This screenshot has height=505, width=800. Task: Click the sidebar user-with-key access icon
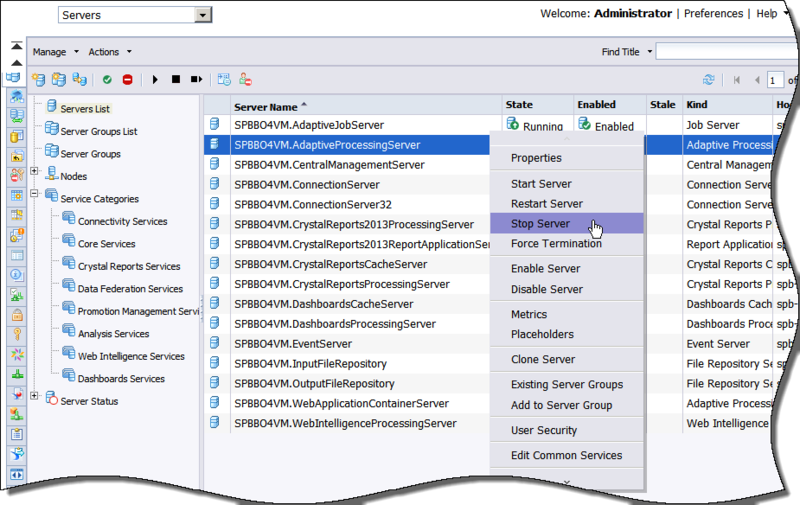(17, 175)
